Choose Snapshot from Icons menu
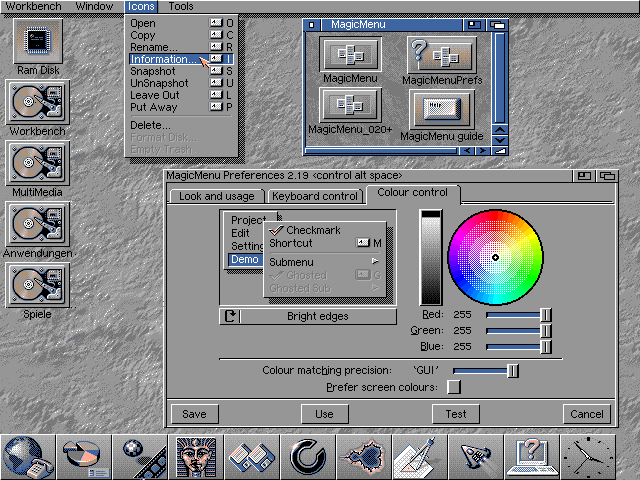This screenshot has width=640, height=480. tap(181, 71)
